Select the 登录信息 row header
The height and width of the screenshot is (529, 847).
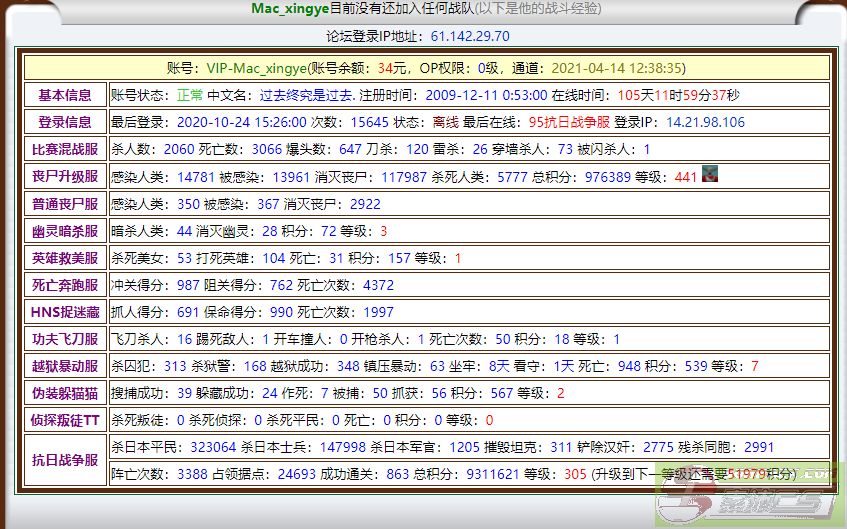pyautogui.click(x=65, y=122)
